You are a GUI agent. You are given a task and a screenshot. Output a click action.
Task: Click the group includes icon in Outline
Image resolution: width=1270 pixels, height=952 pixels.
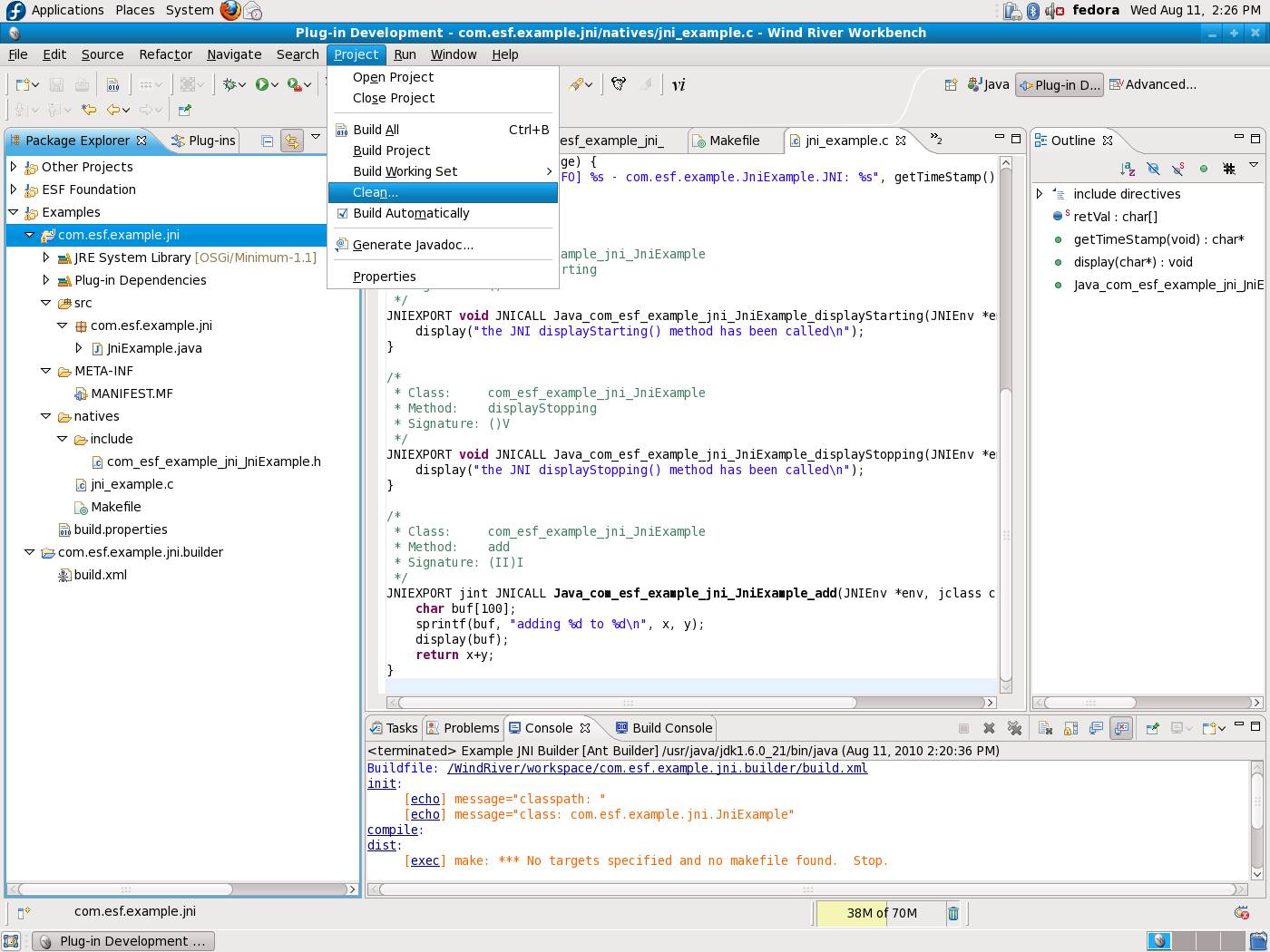pyautogui.click(x=1229, y=169)
